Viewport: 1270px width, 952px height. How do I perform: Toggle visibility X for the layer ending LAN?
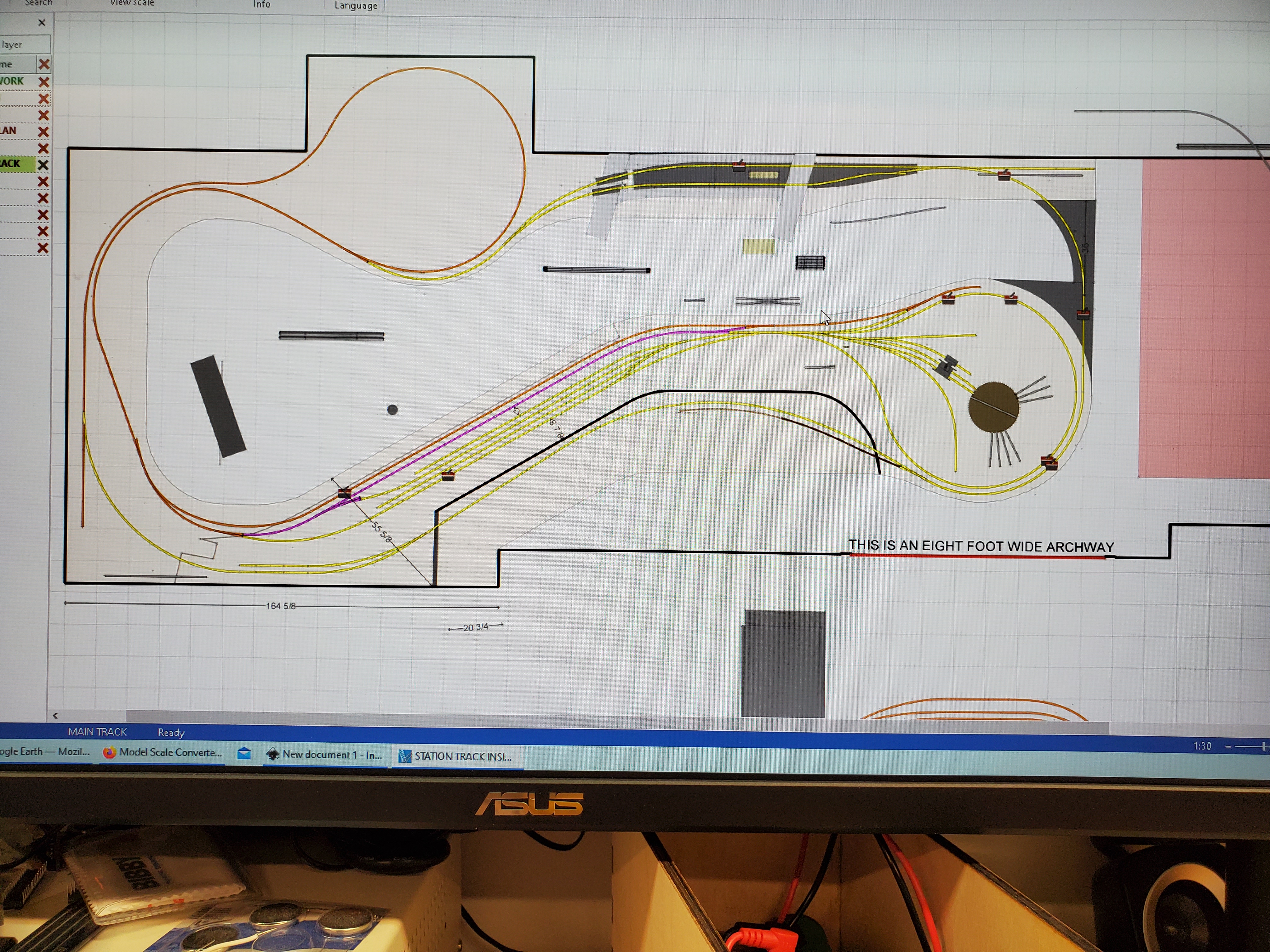click(43, 132)
